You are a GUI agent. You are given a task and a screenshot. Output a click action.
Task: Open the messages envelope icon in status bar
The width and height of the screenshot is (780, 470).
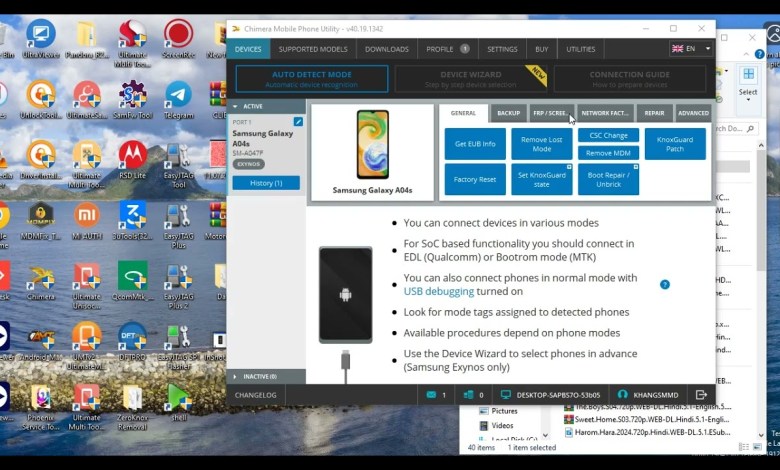[431, 395]
